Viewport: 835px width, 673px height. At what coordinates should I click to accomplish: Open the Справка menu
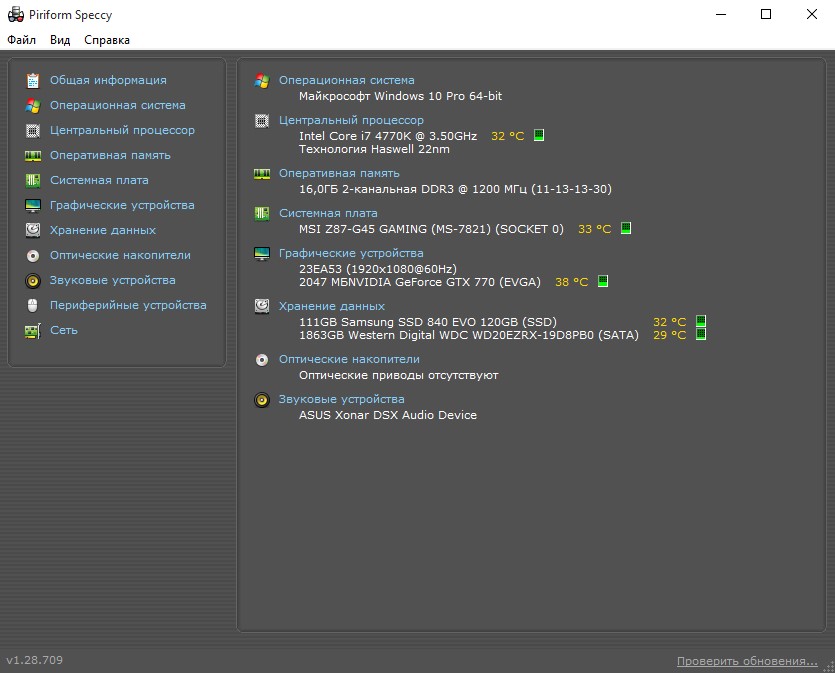tap(107, 40)
